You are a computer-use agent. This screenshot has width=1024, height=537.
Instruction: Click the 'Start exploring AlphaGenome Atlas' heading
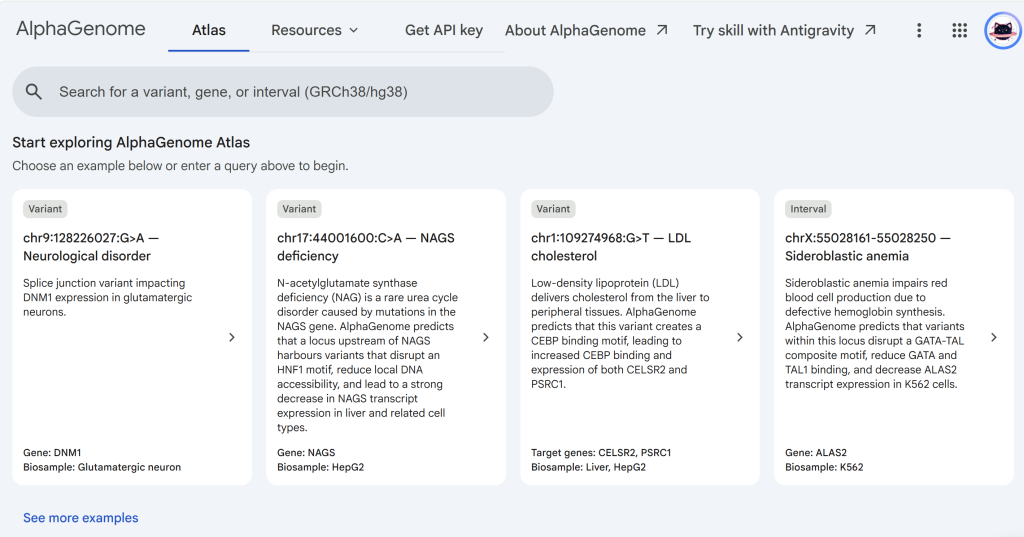pos(131,142)
